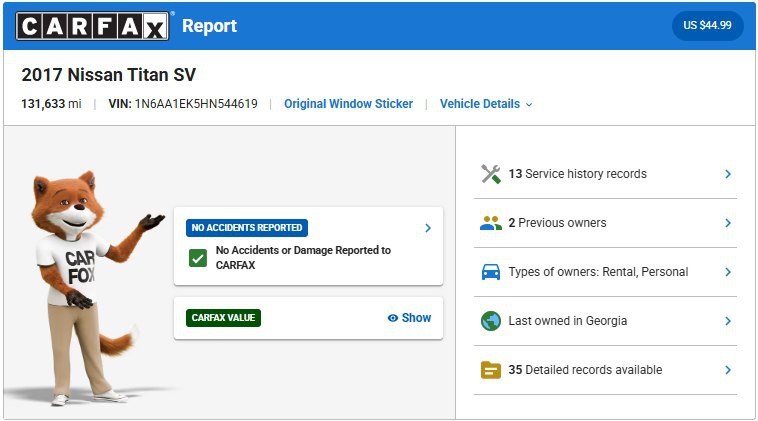
Task: Open the No Accidents Reported chevron
Action: tap(428, 228)
